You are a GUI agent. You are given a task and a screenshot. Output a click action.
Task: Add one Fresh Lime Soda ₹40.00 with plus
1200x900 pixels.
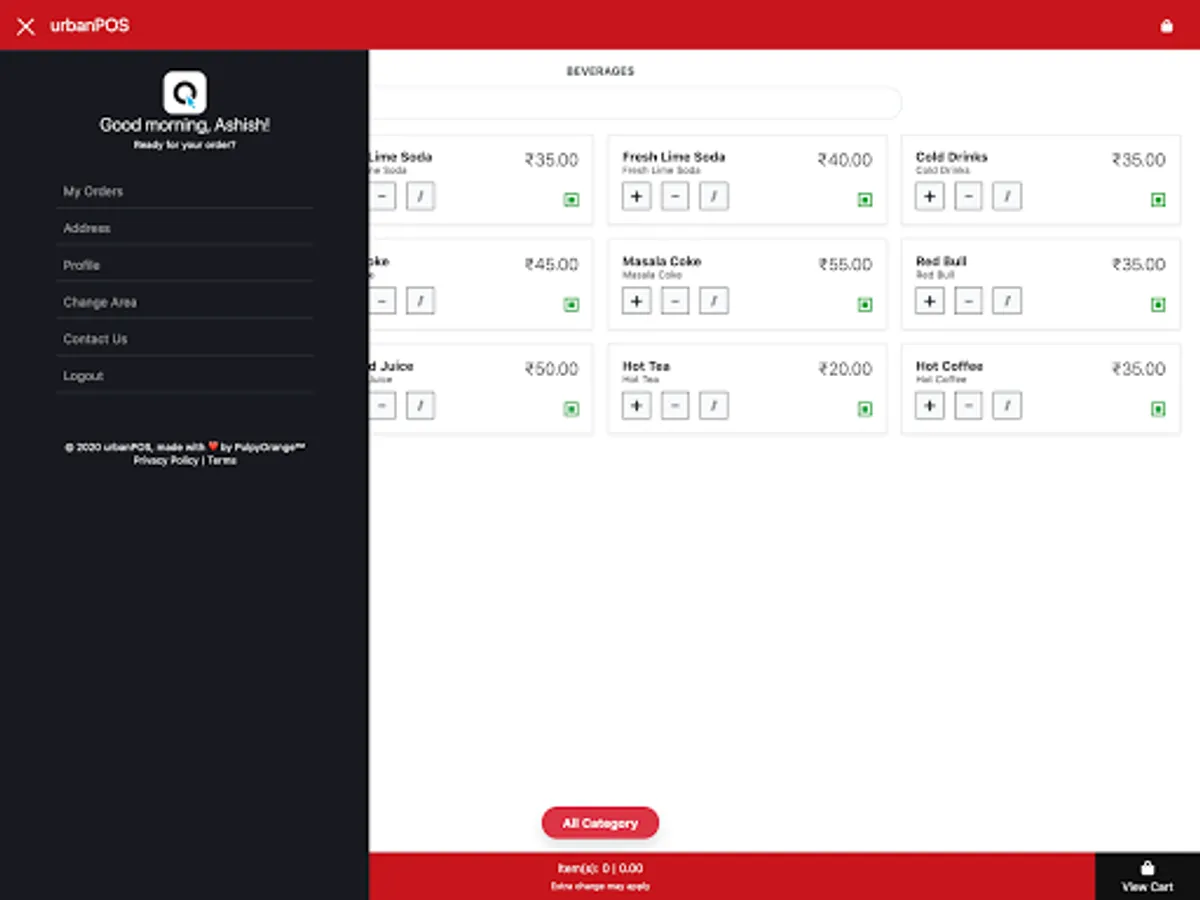[636, 196]
